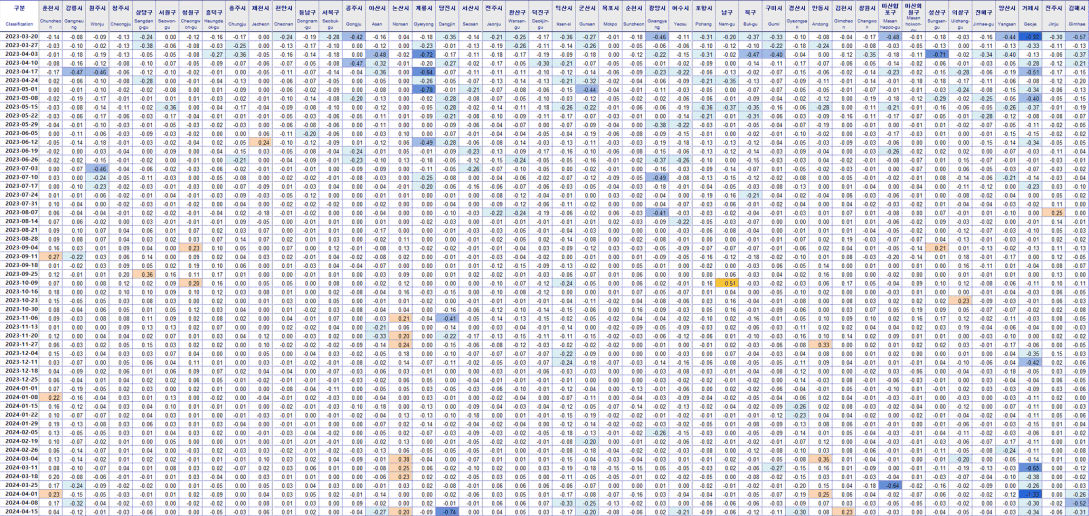The image size is (1089, 516).
Task: Click the Mokpo column header
Action: [x=610, y=15]
